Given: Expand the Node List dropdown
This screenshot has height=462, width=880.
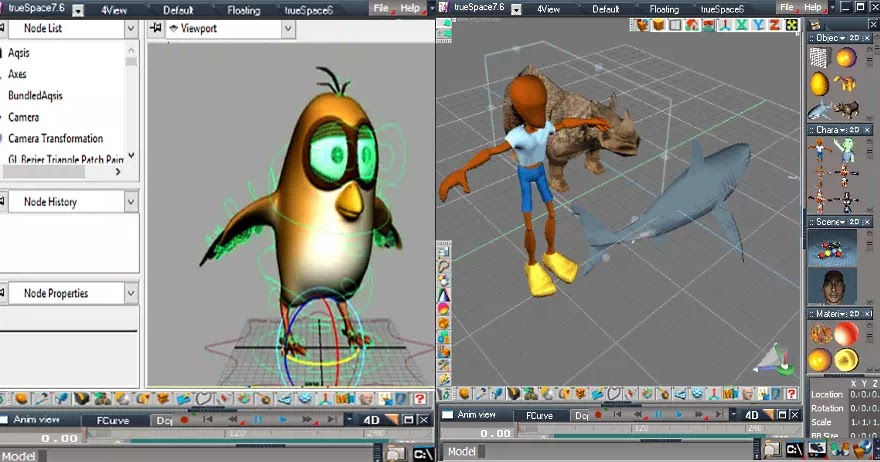Looking at the screenshot, I should 131,29.
